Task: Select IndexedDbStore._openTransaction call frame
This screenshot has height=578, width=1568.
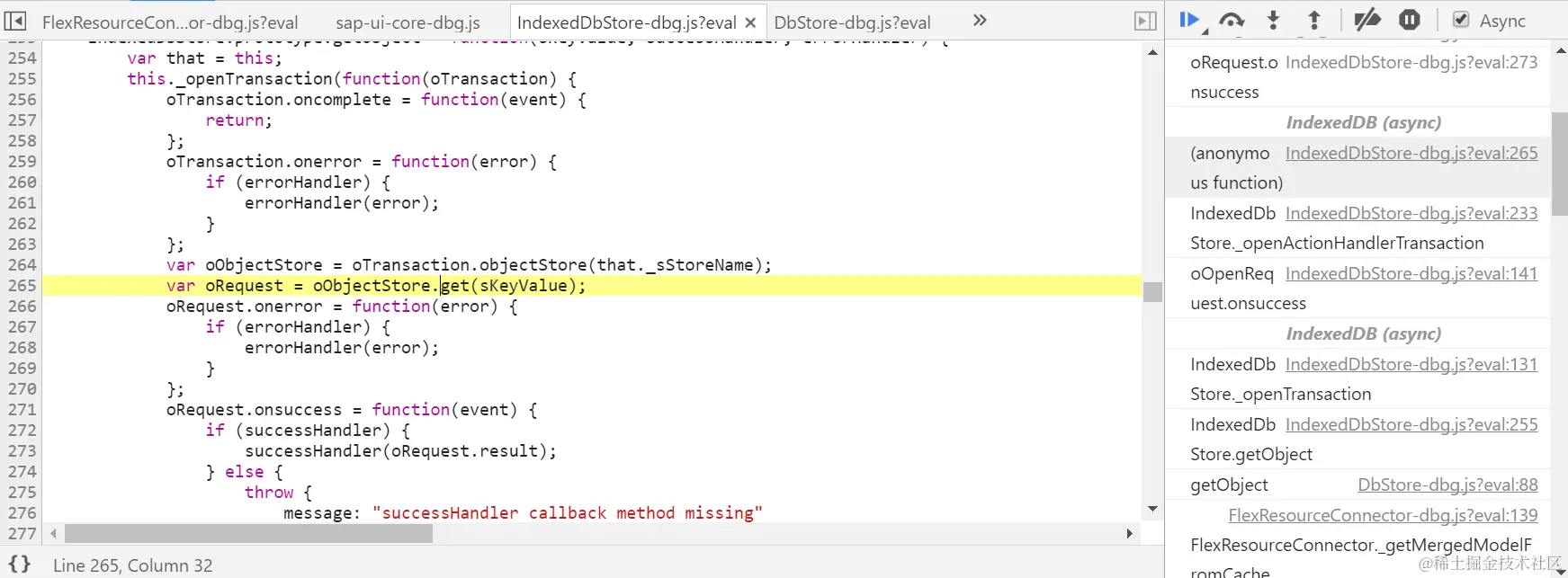Action: [x=1358, y=378]
